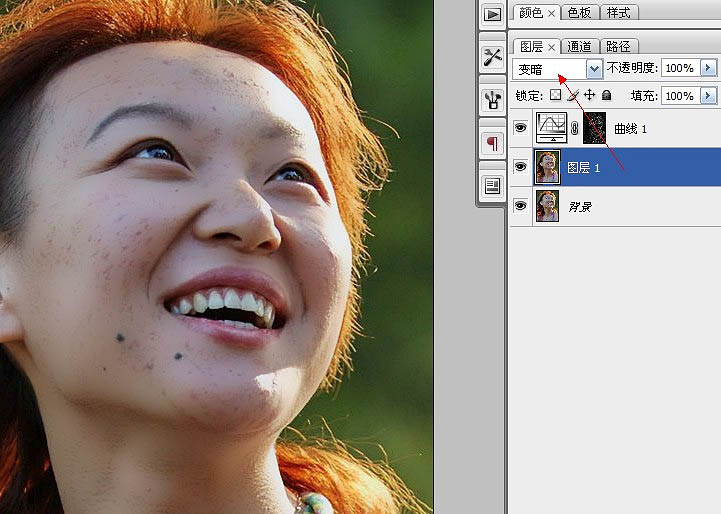Screen dimensions: 721x514
Task: Switch to the 色板 tab
Action: [579, 13]
